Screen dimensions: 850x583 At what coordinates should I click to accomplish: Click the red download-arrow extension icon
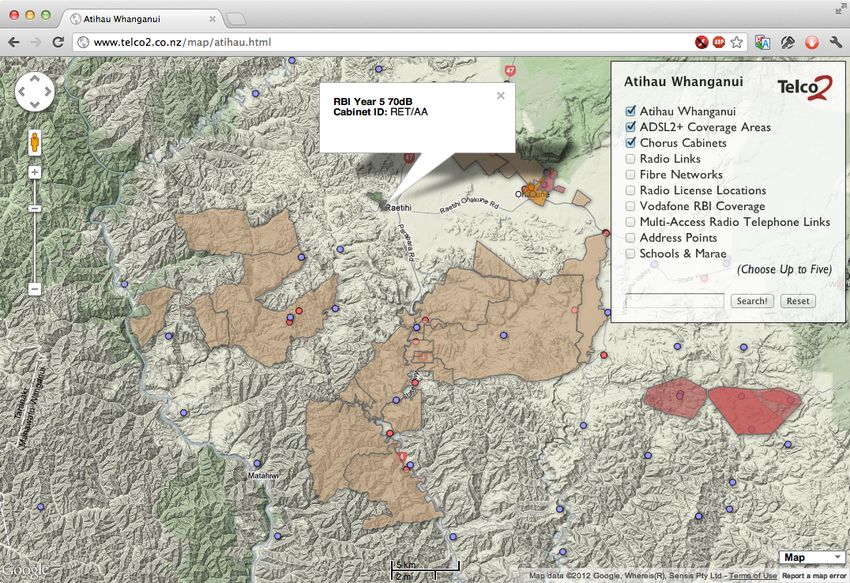(812, 42)
